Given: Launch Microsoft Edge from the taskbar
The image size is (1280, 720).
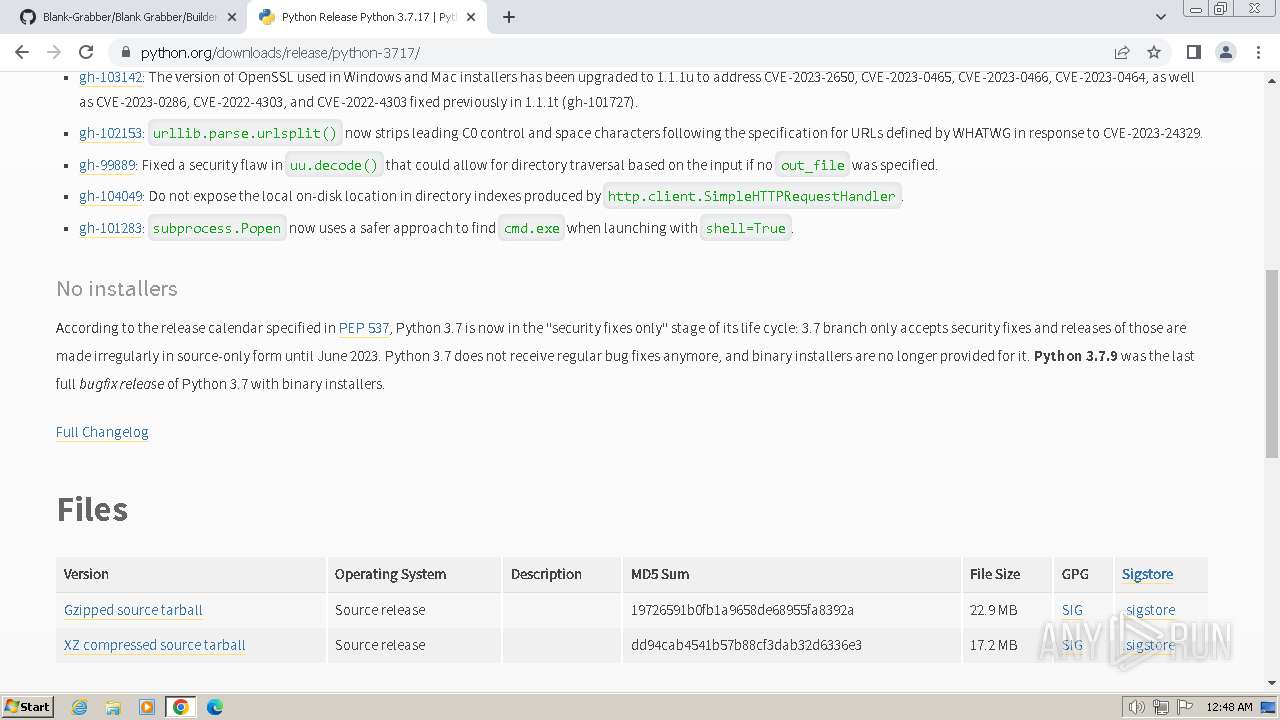Looking at the screenshot, I should coord(215,707).
